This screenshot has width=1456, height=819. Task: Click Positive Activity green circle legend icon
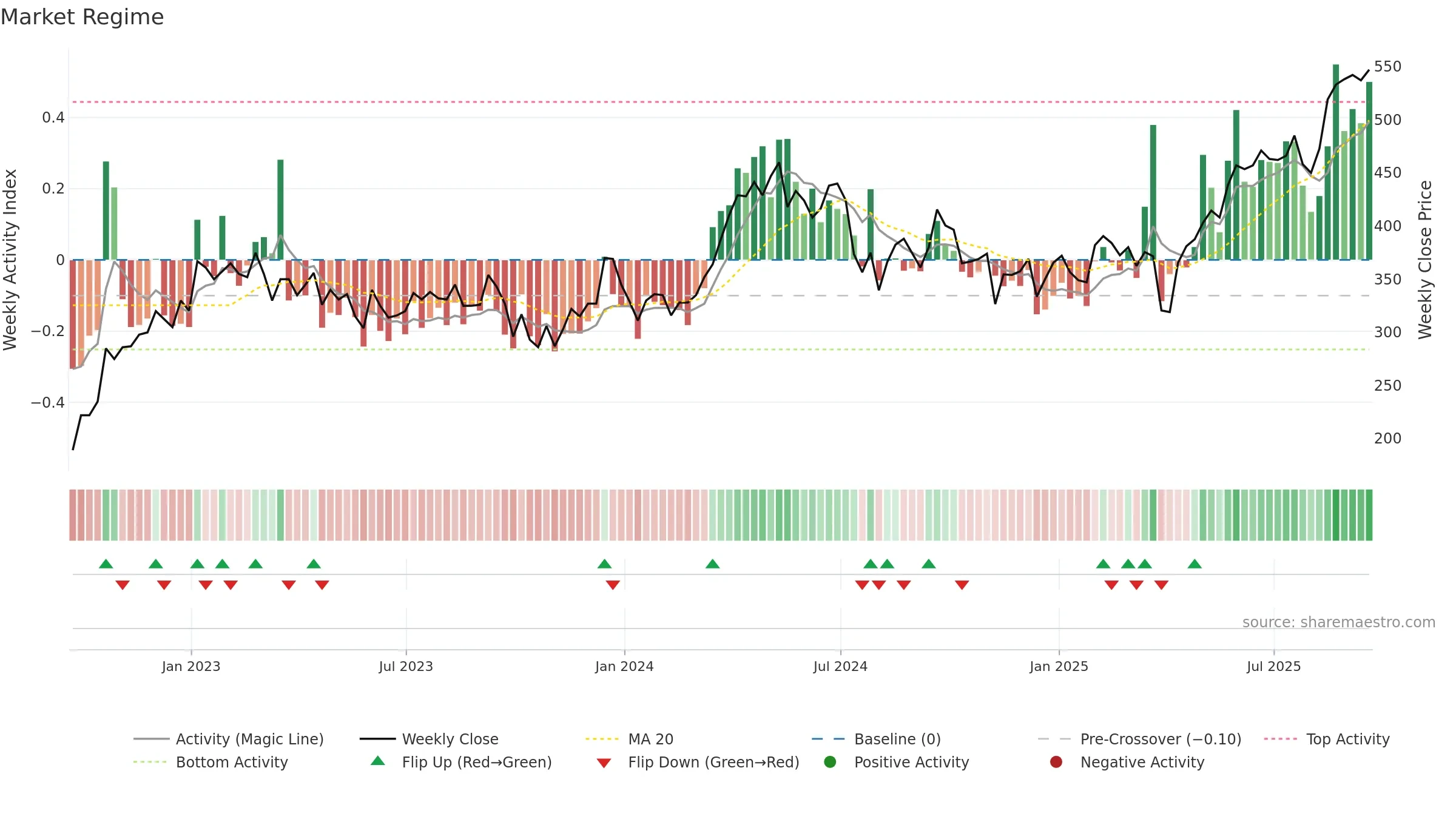(x=831, y=762)
